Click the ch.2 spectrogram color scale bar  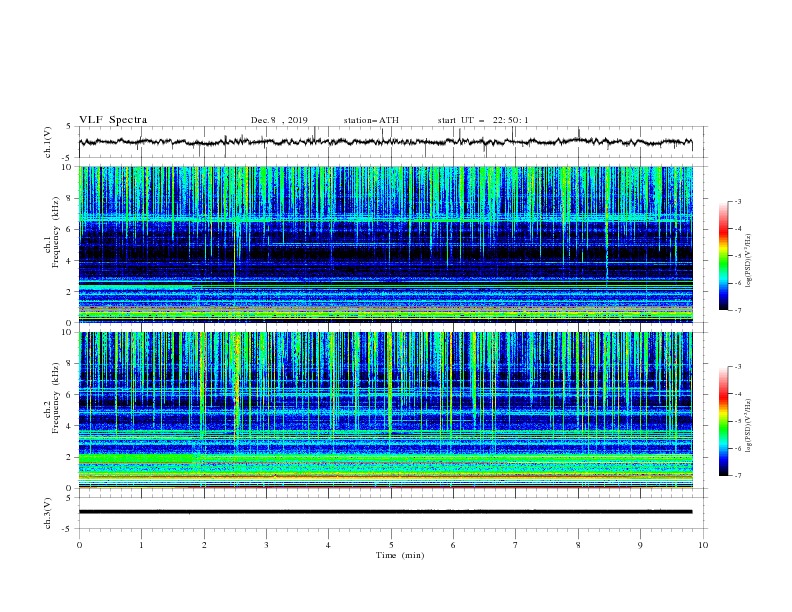tap(724, 421)
